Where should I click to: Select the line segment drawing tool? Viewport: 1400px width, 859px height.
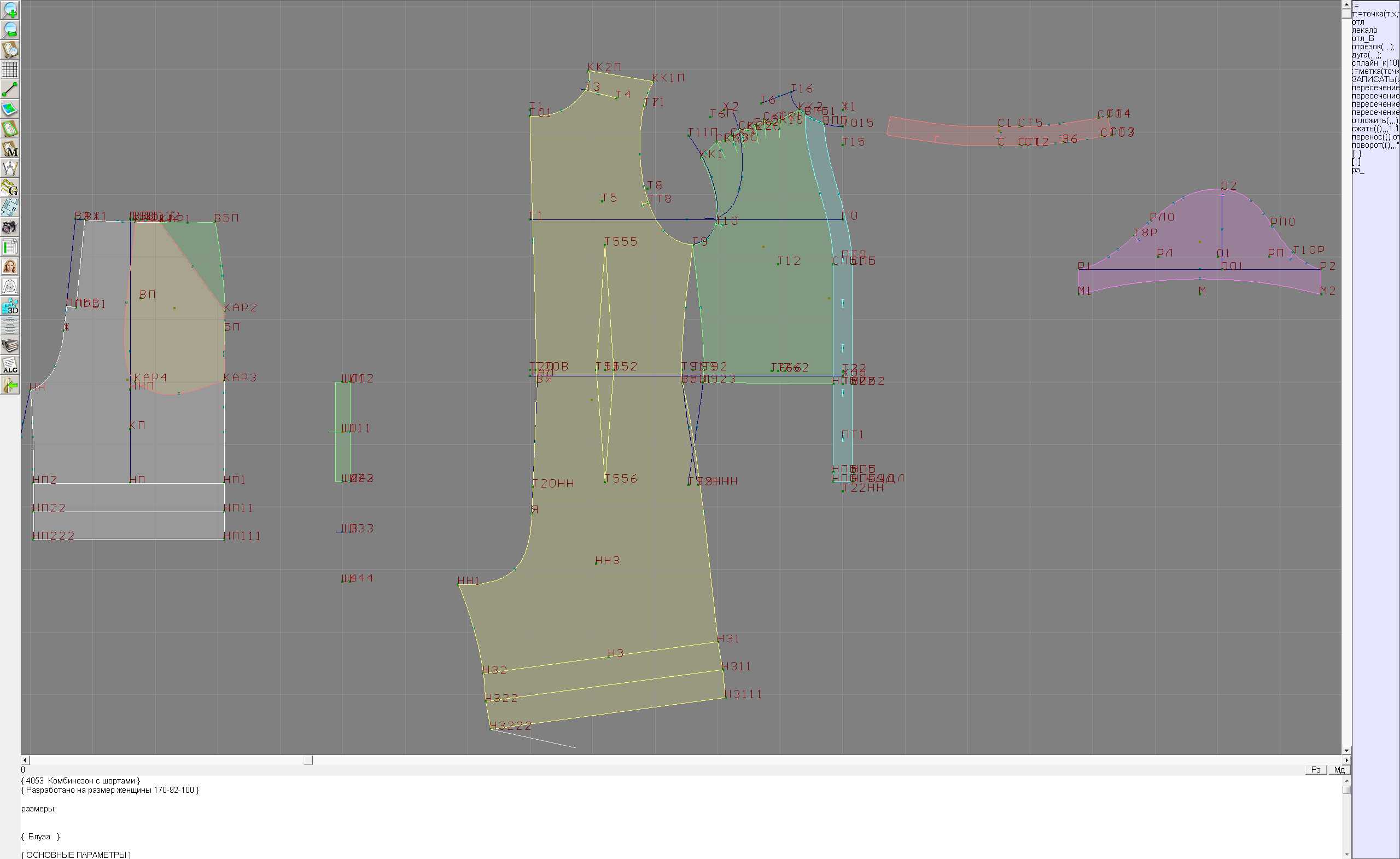tap(10, 89)
